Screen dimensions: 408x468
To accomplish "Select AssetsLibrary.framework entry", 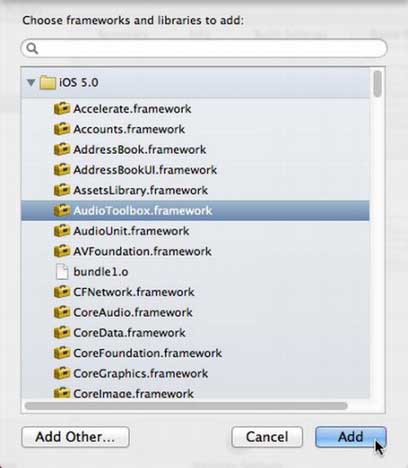I will coord(195,190).
